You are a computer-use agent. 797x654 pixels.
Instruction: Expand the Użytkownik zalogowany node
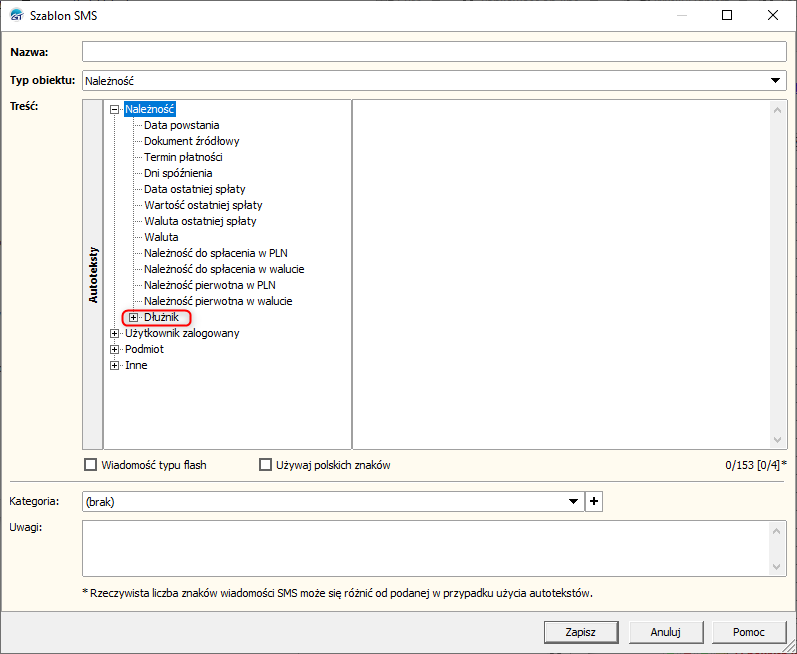coord(114,334)
